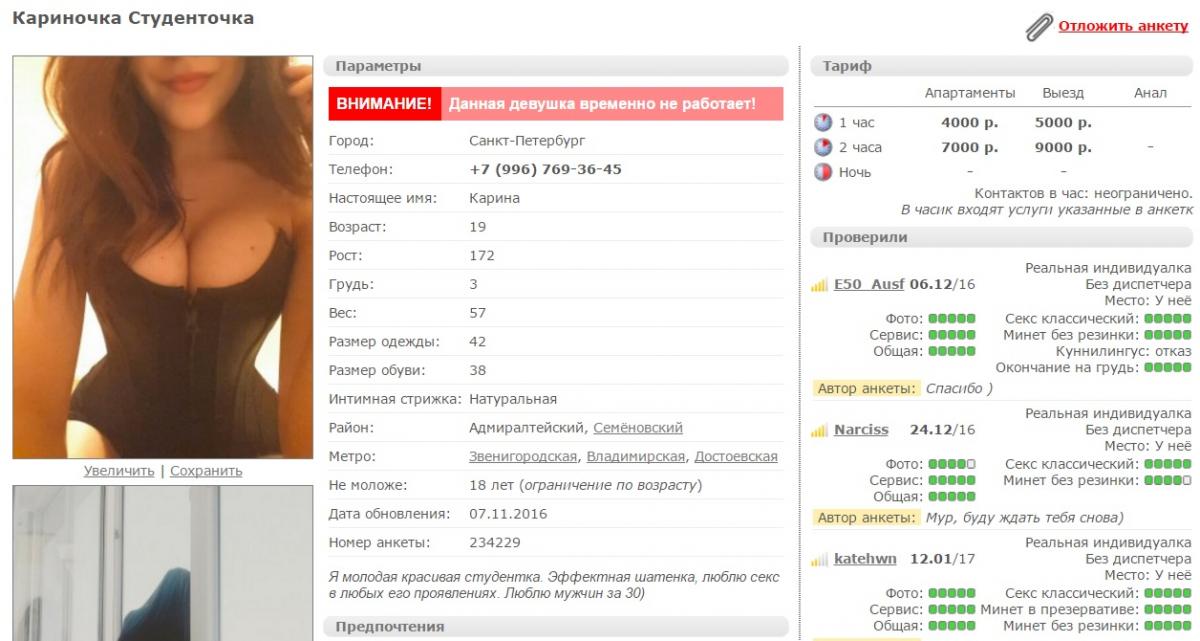Open reviewer profile katehwn

(865, 558)
